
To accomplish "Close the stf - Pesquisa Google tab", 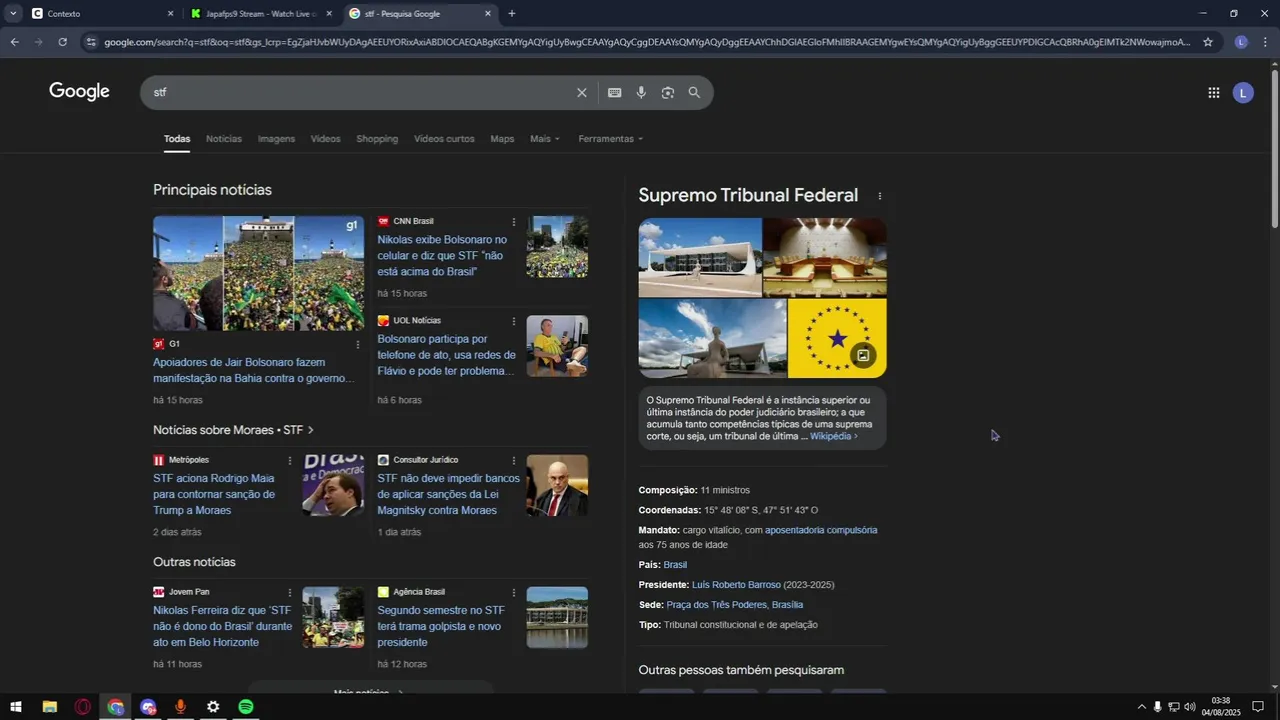I will (x=488, y=14).
